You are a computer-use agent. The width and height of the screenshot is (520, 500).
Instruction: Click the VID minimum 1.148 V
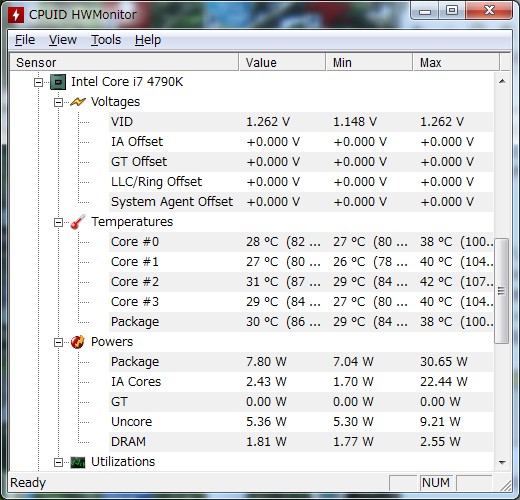click(x=355, y=122)
